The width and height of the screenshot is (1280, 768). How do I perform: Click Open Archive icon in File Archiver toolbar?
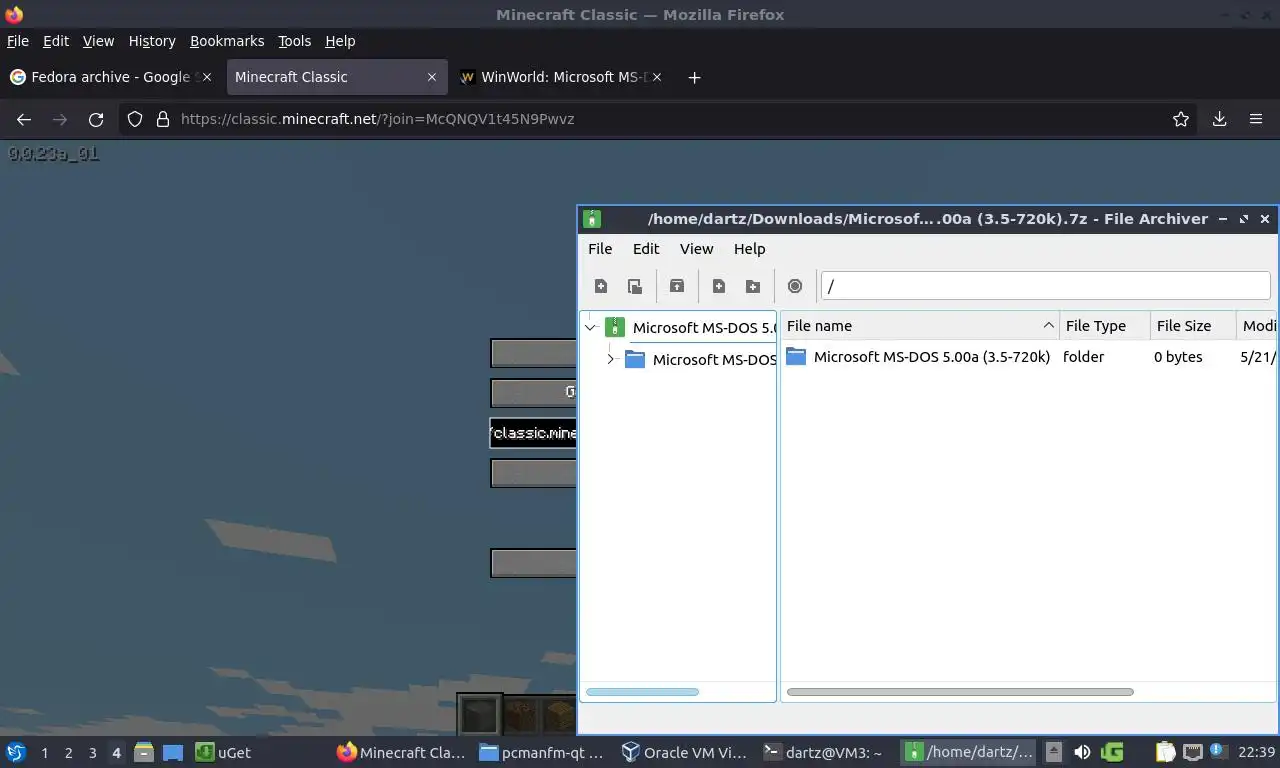(635, 286)
